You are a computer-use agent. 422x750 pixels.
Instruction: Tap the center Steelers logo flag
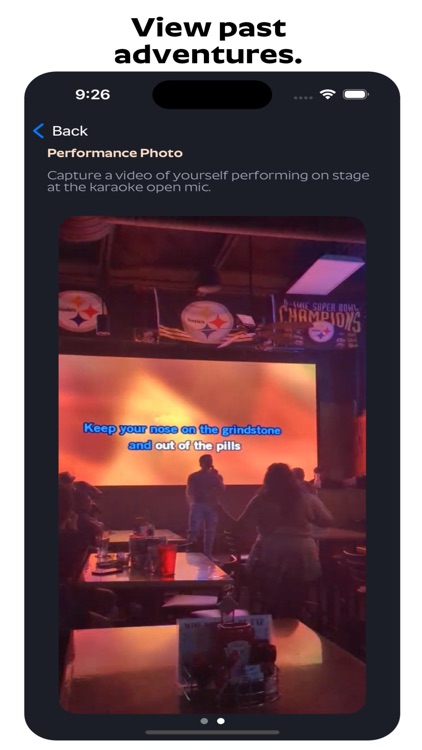[x=207, y=321]
